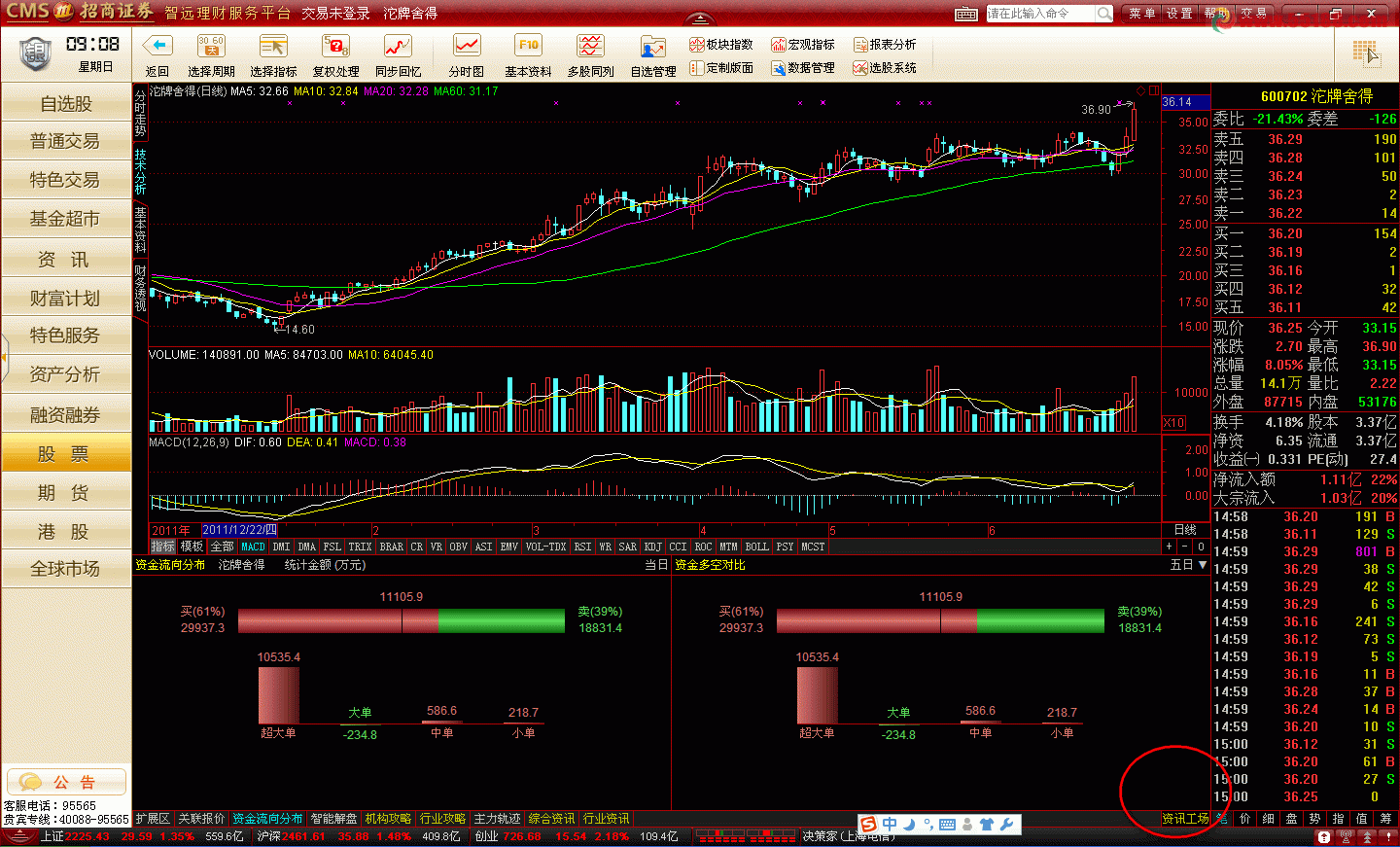The width and height of the screenshot is (1400, 847).
Task: Click the 返回 back arrow icon
Action: pos(157,46)
